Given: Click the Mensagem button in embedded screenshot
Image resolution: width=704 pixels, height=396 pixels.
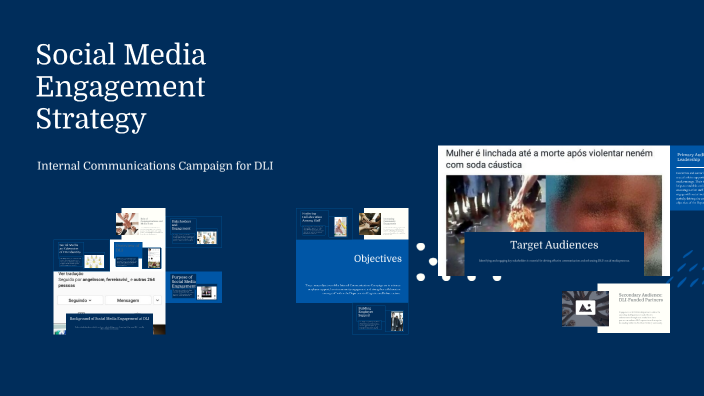Looking at the screenshot, I should point(128,300).
